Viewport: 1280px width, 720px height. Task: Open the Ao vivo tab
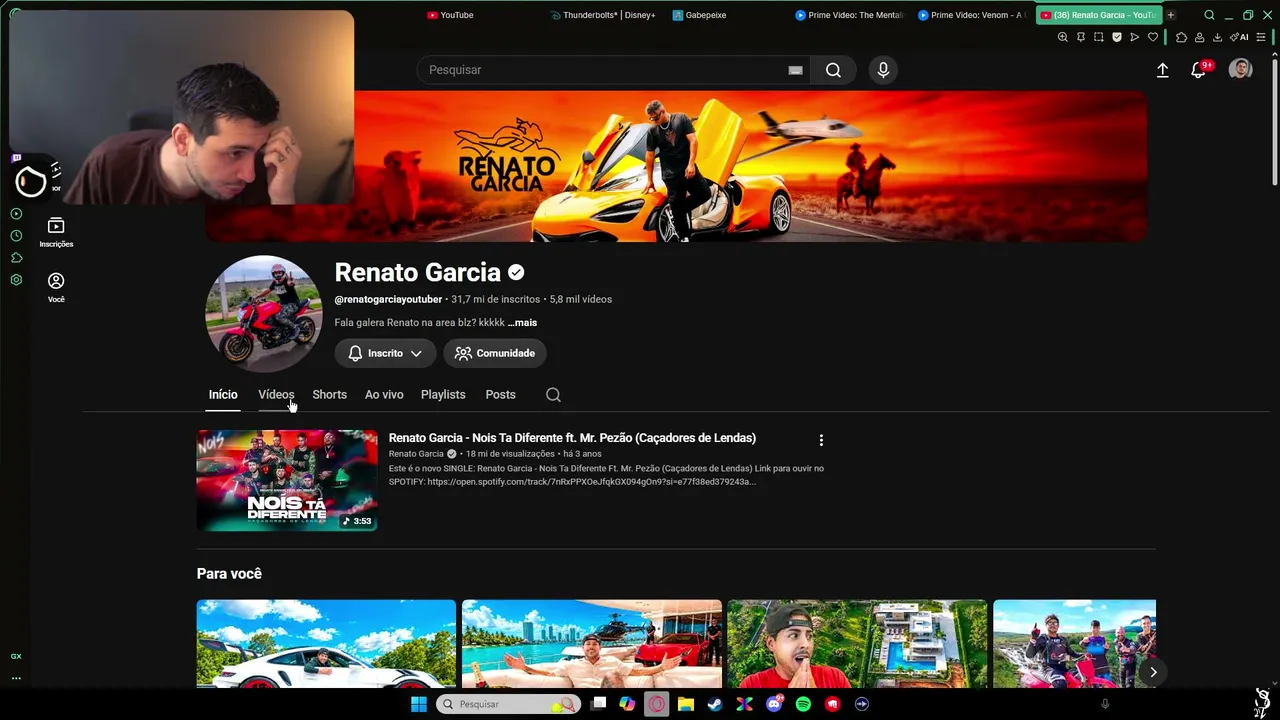(384, 395)
